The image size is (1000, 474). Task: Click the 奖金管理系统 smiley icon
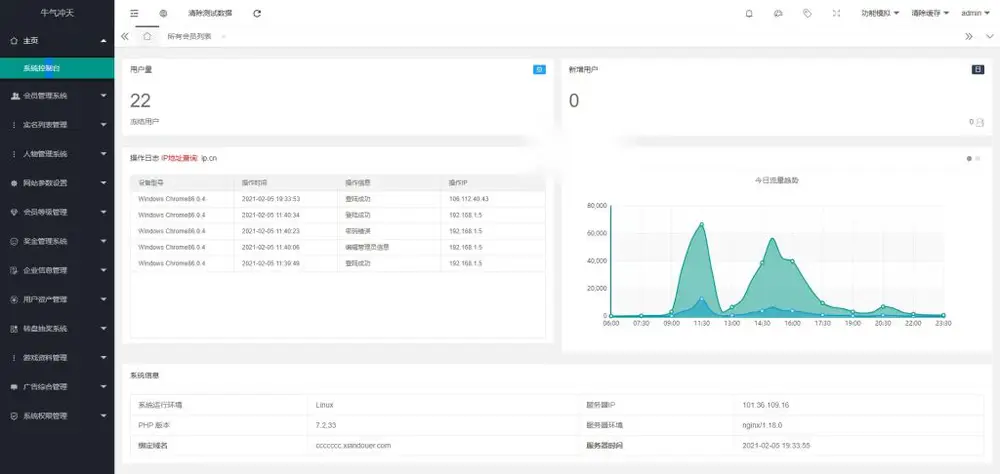tap(15, 242)
